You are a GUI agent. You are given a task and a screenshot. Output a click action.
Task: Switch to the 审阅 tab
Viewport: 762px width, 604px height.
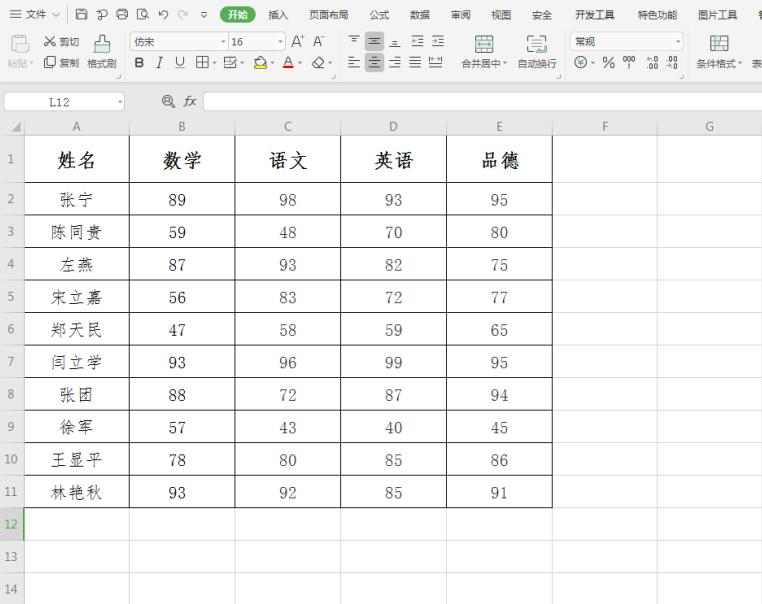click(x=461, y=15)
